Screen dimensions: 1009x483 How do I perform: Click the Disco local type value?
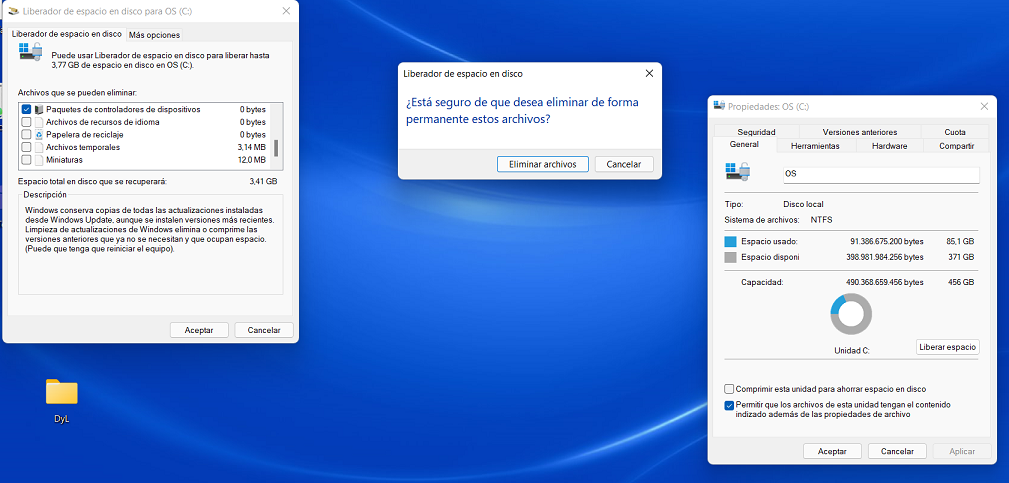coord(803,205)
